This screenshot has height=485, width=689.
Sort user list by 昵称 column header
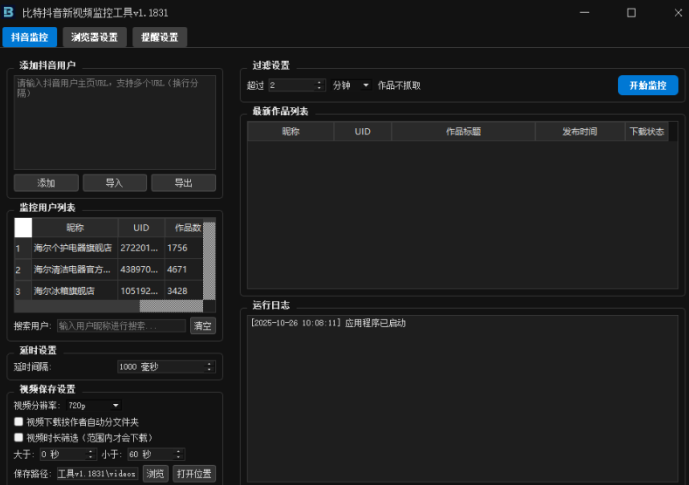click(x=75, y=228)
